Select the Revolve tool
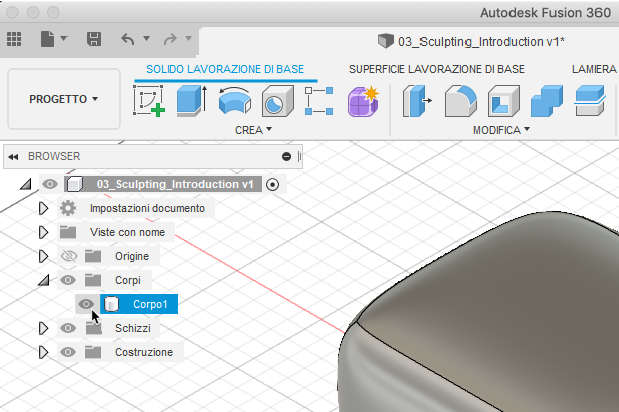This screenshot has height=412, width=619. [234, 101]
